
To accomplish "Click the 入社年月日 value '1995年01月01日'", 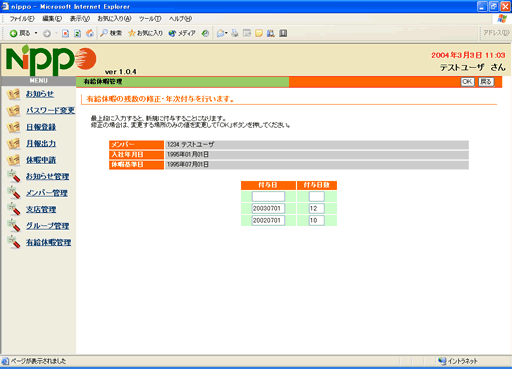I will coord(188,155).
